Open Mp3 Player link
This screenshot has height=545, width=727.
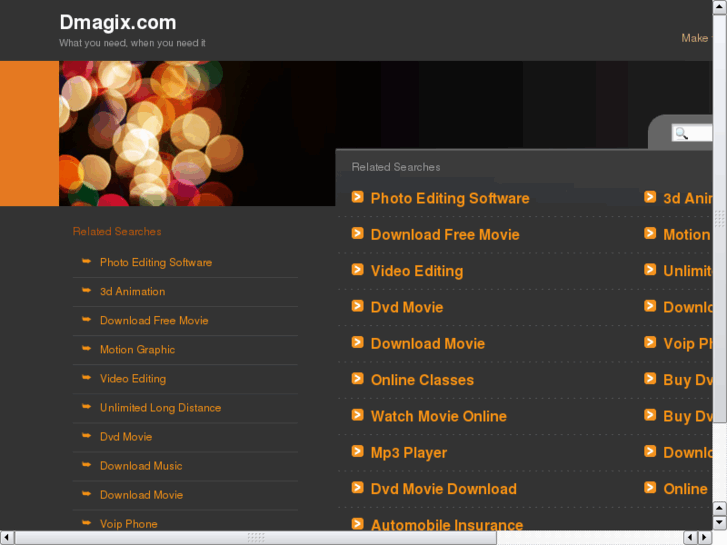click(x=408, y=453)
